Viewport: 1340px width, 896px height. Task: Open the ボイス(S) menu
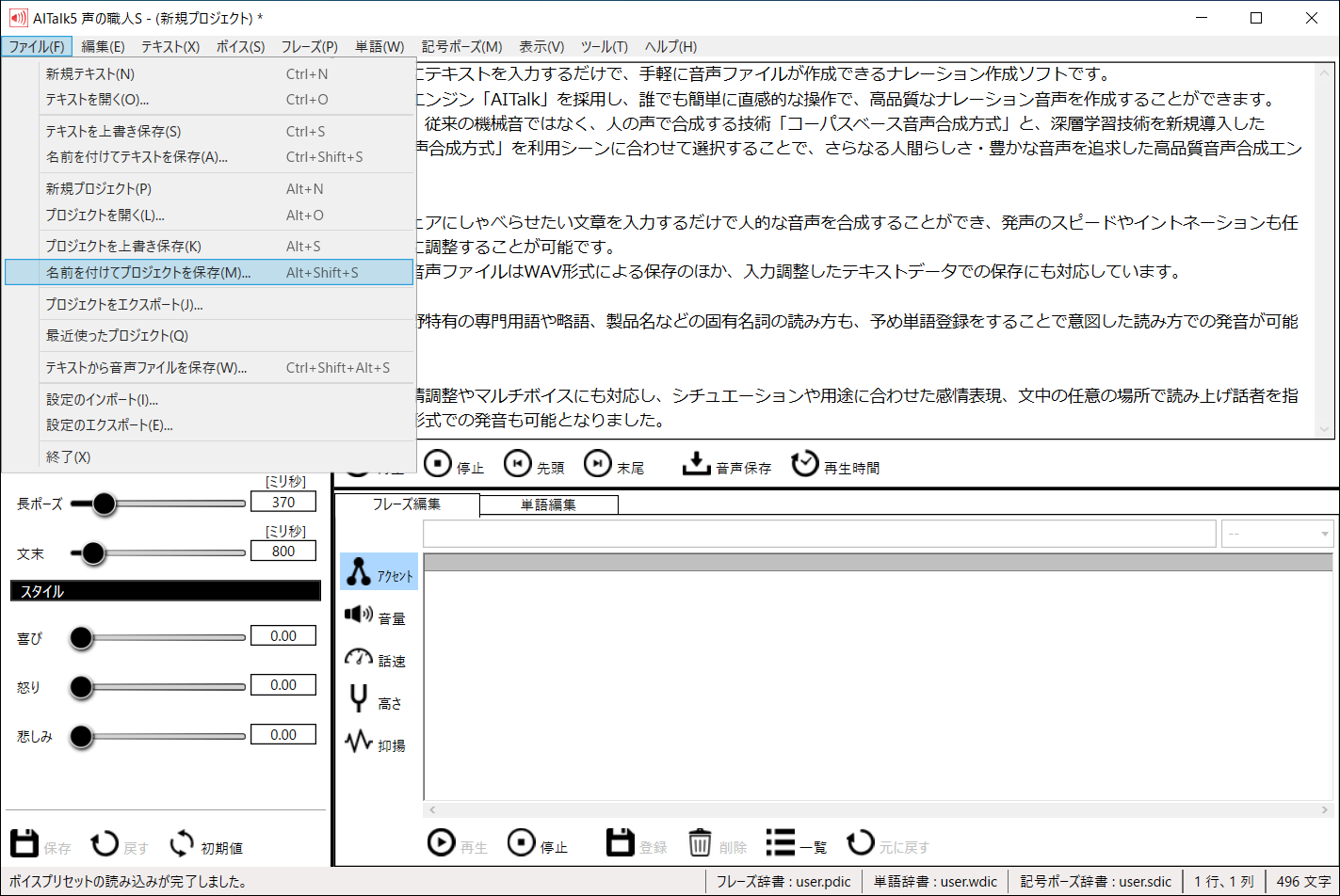[241, 47]
